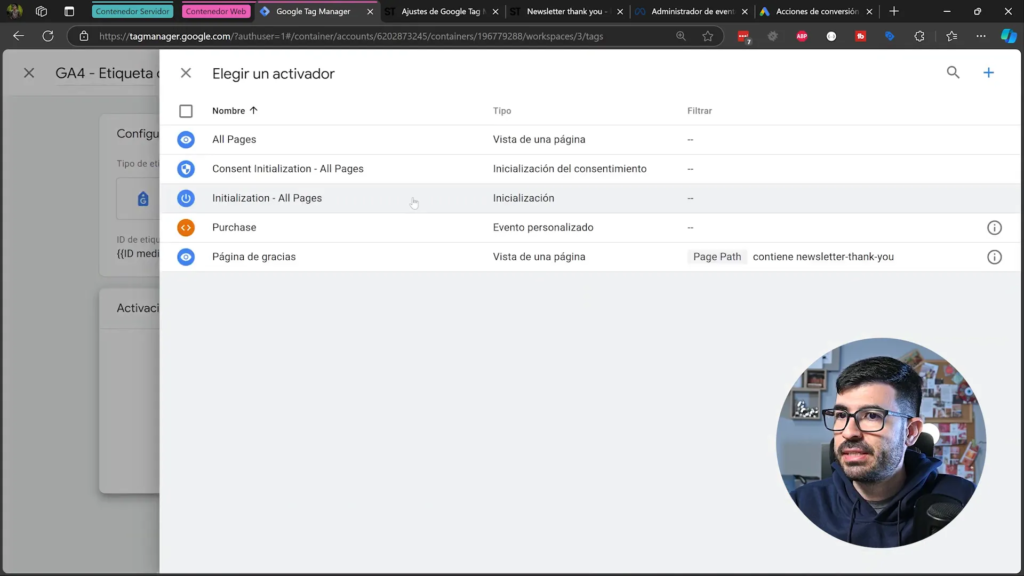Viewport: 1024px width, 576px height.
Task: Click 'Evento personalizado' type cell
Action: point(543,227)
